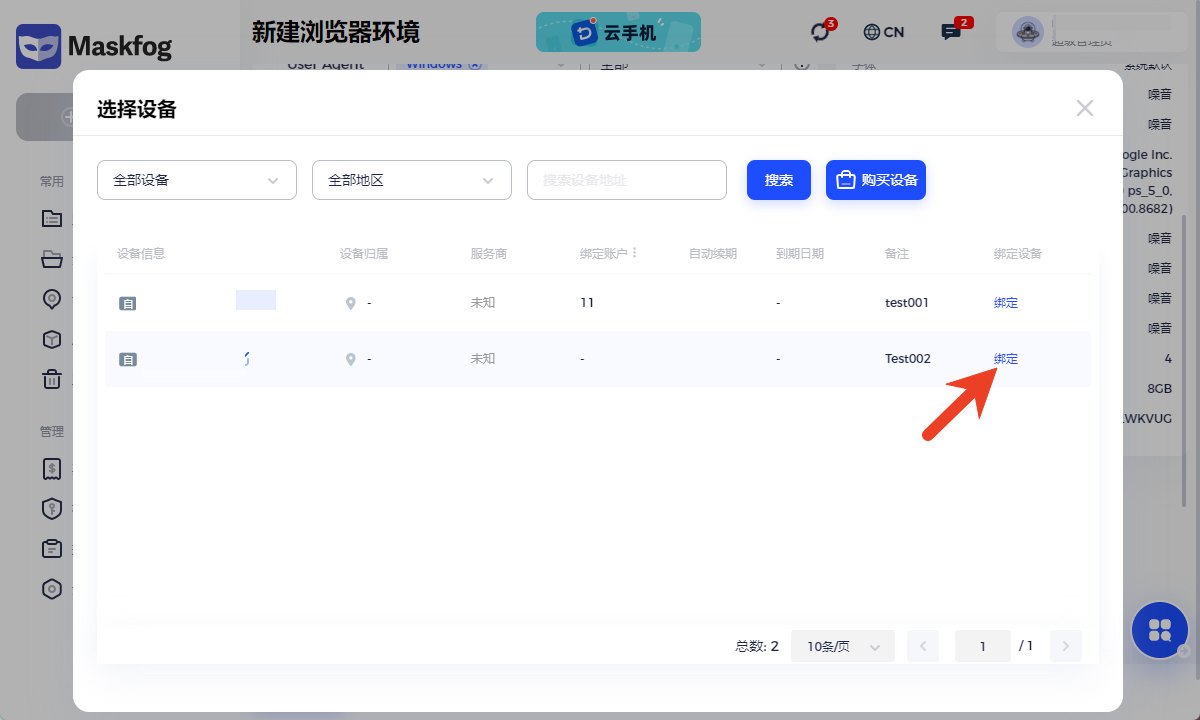Open the messages icon in header
Image resolution: width=1200 pixels, height=720 pixels.
tap(950, 32)
